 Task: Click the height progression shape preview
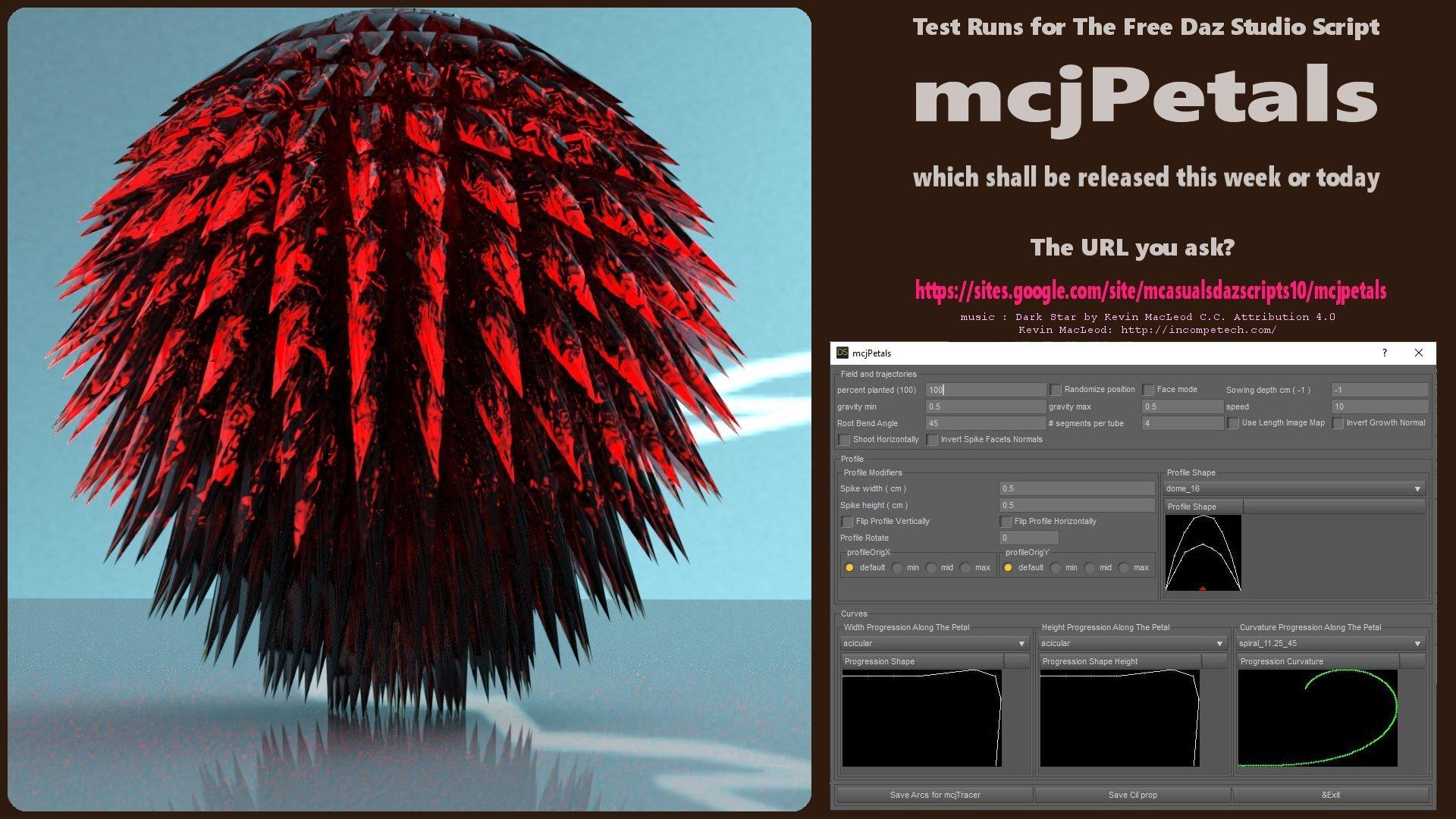point(1119,717)
